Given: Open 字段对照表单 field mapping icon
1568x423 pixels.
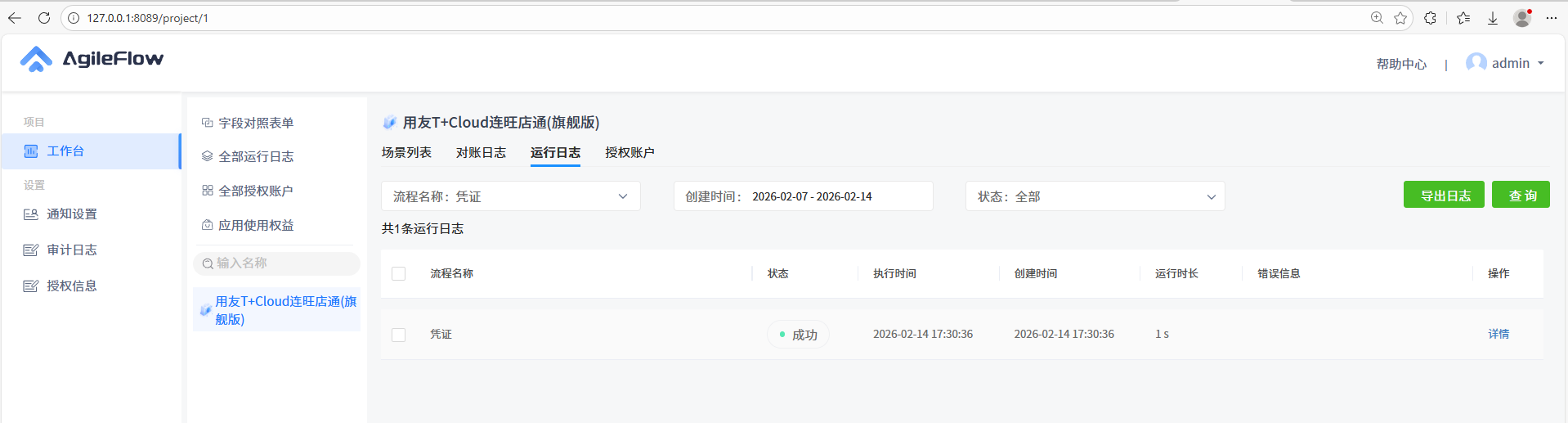Looking at the screenshot, I should tap(207, 123).
